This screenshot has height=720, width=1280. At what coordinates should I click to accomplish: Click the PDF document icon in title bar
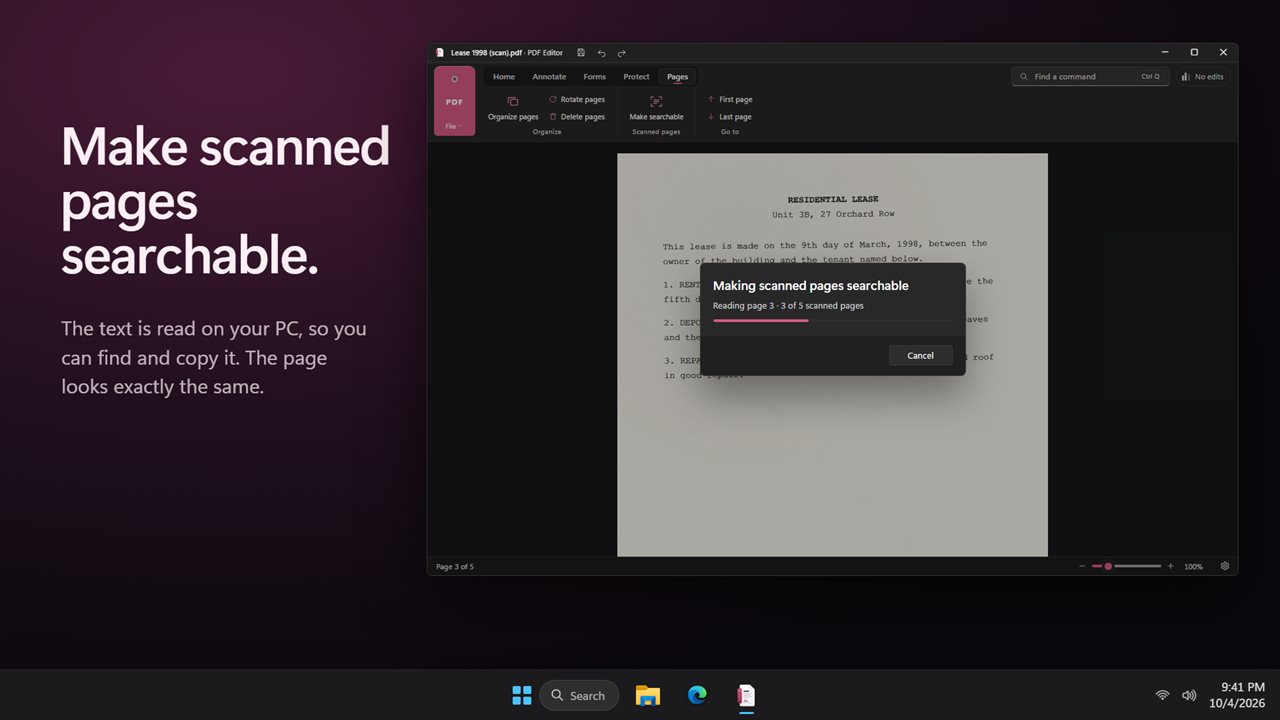click(x=440, y=52)
